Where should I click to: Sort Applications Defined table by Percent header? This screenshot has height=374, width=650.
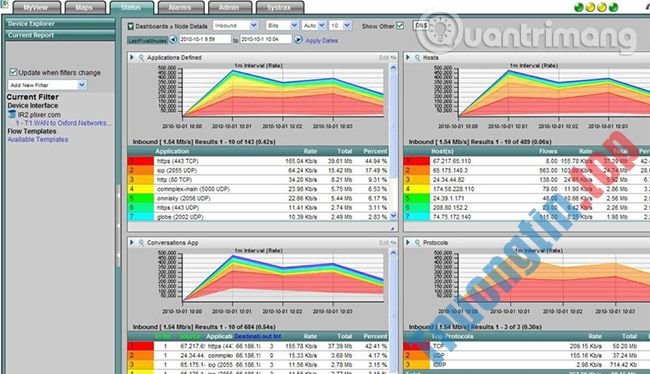click(375, 151)
